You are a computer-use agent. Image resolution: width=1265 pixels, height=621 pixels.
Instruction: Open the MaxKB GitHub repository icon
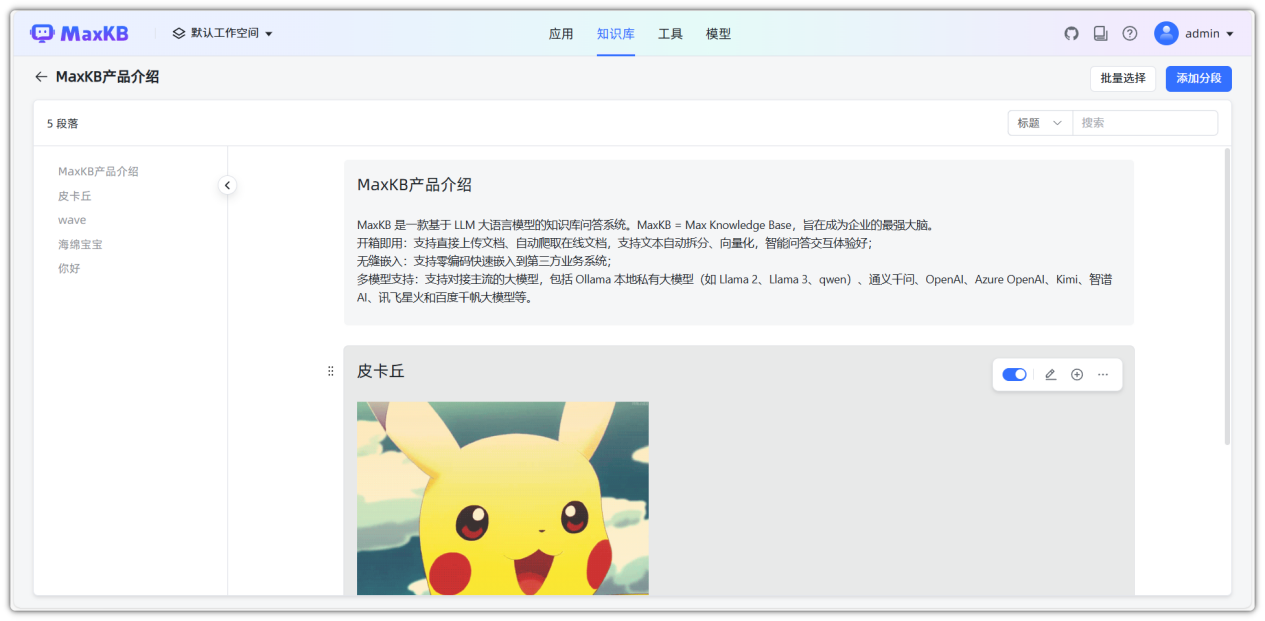(x=1071, y=33)
